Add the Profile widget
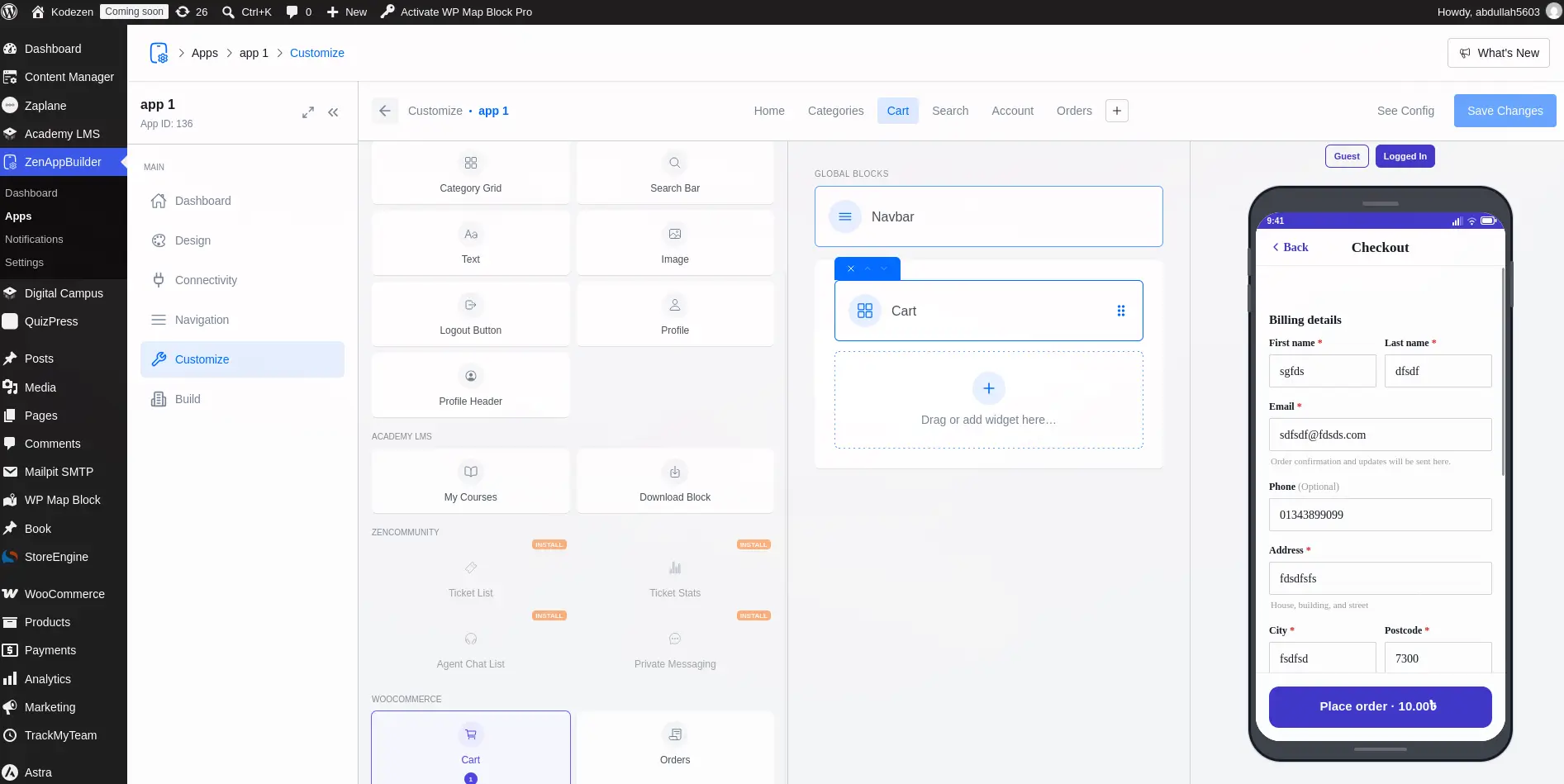The image size is (1564, 784). [x=675, y=315]
